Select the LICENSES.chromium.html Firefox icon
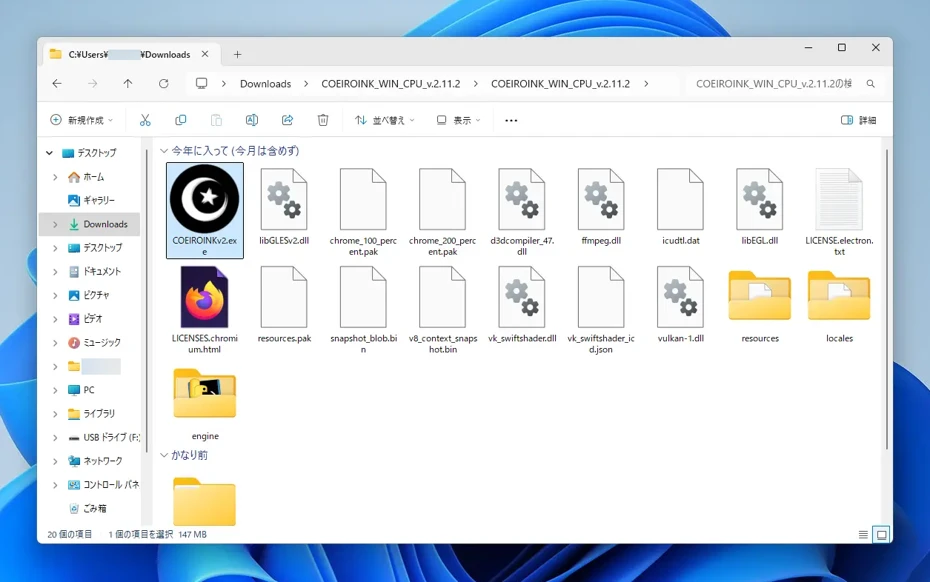Image resolution: width=930 pixels, height=582 pixels. 205,297
